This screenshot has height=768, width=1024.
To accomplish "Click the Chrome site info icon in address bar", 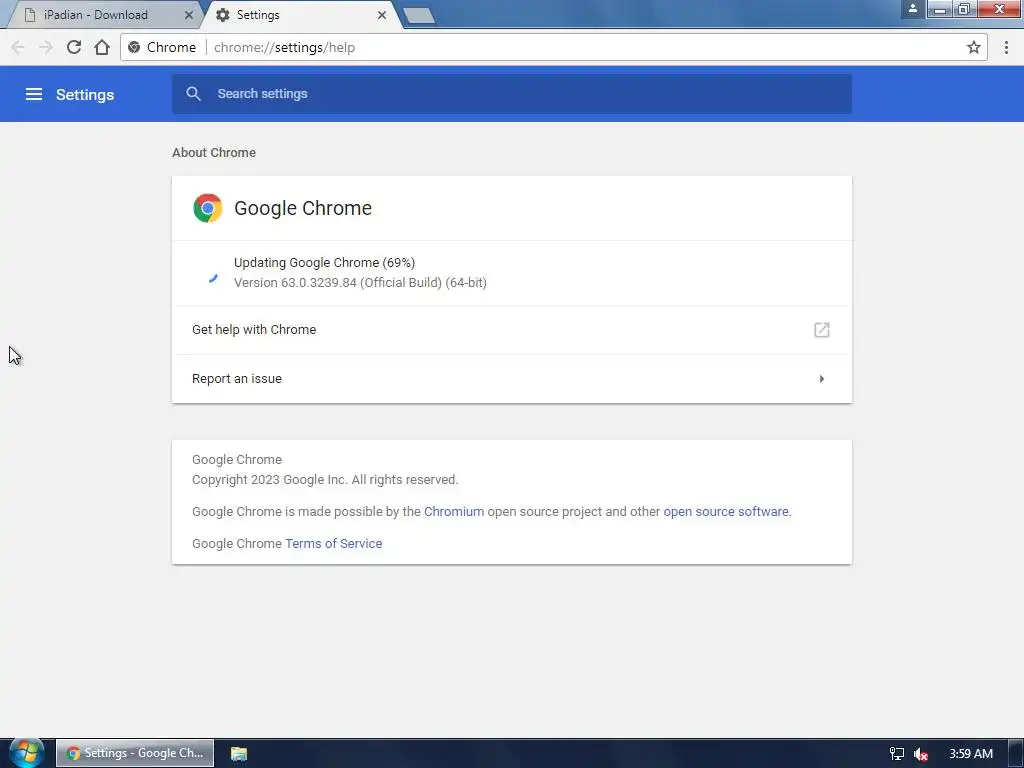I will [134, 47].
